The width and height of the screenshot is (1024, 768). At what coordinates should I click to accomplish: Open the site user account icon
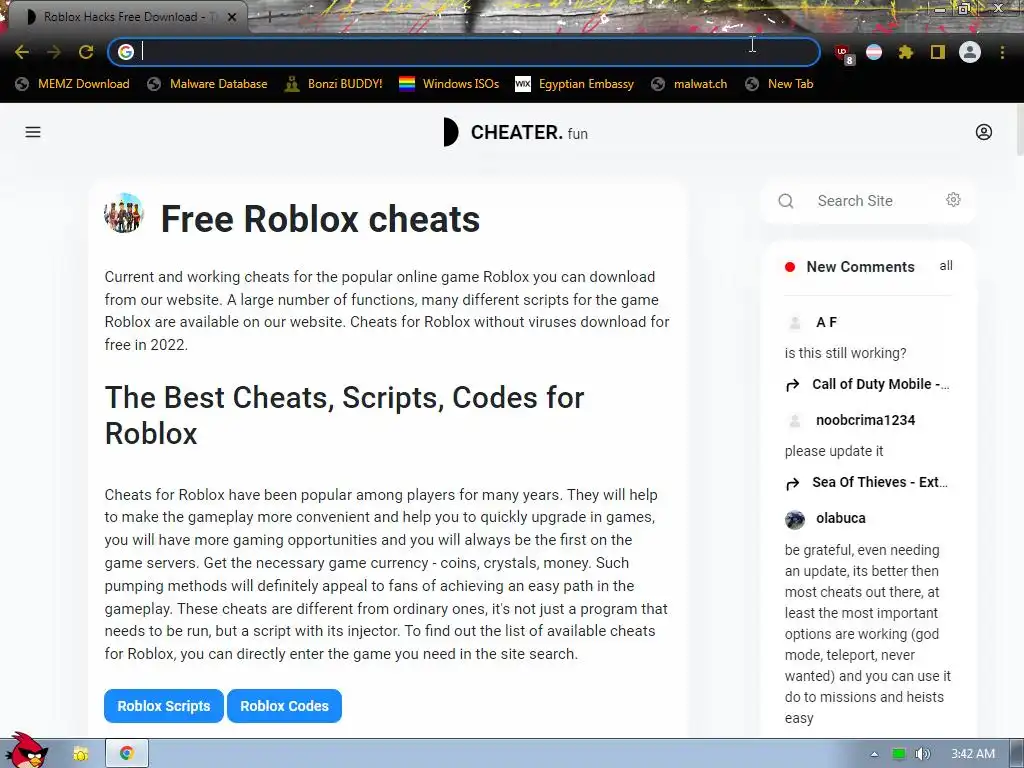point(984,132)
